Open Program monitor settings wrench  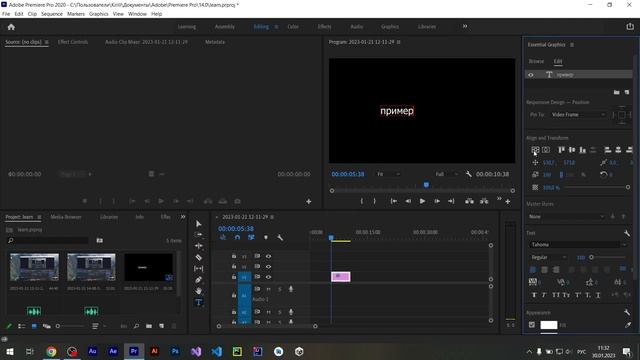pyautogui.click(x=469, y=174)
